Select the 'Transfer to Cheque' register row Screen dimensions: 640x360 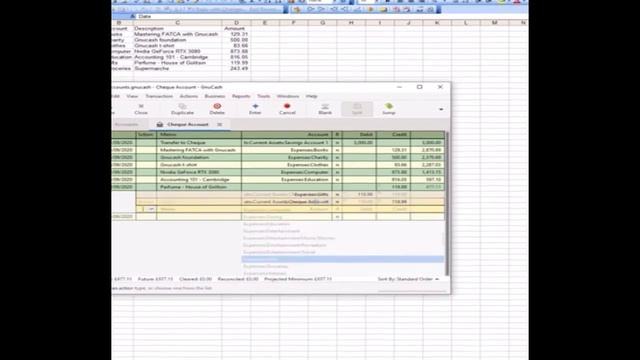tap(278, 142)
